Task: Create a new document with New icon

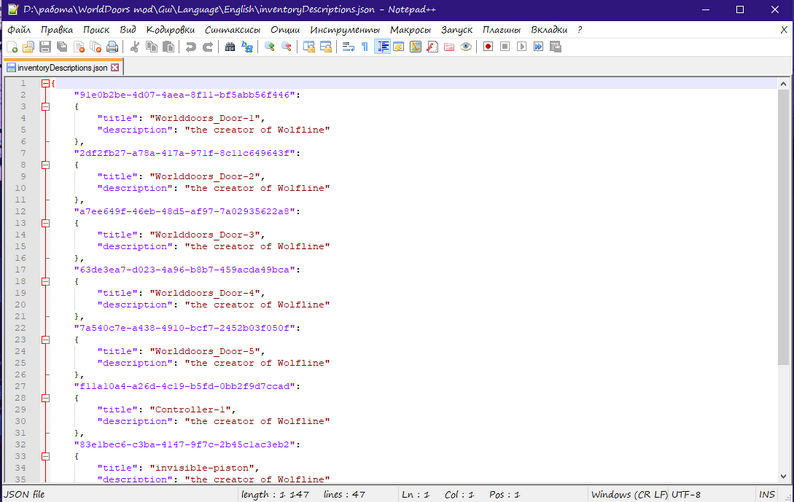Action: [x=12, y=47]
